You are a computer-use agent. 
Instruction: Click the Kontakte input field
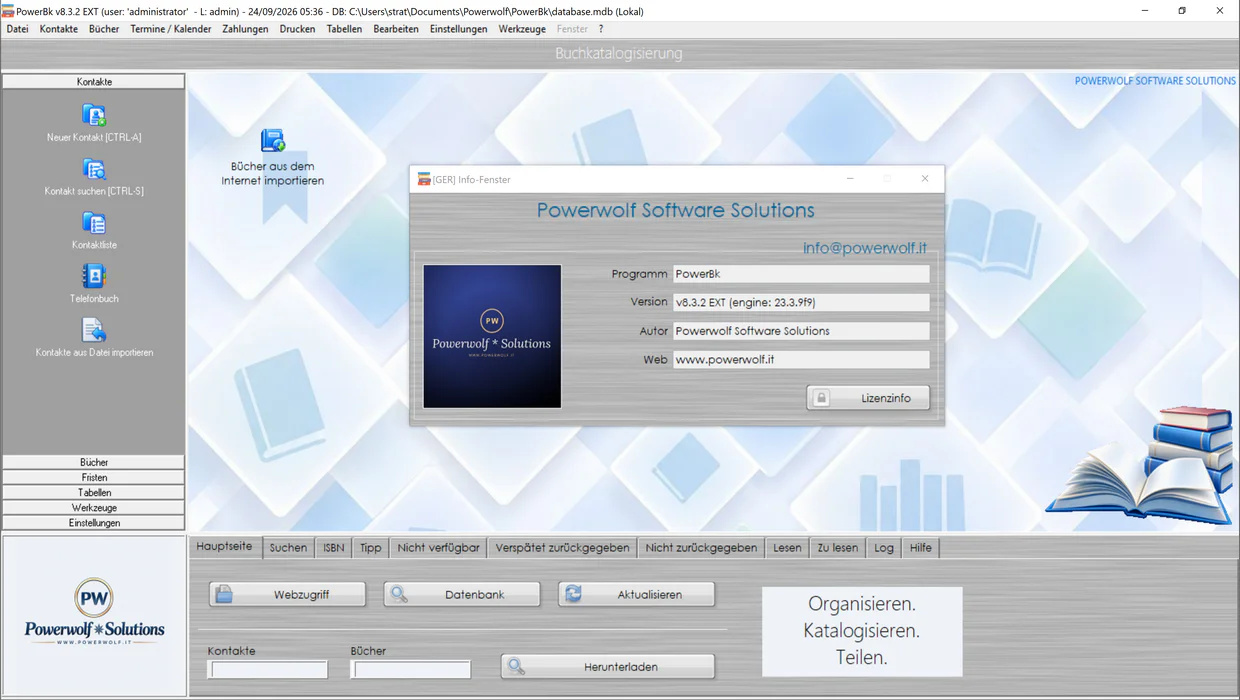268,670
